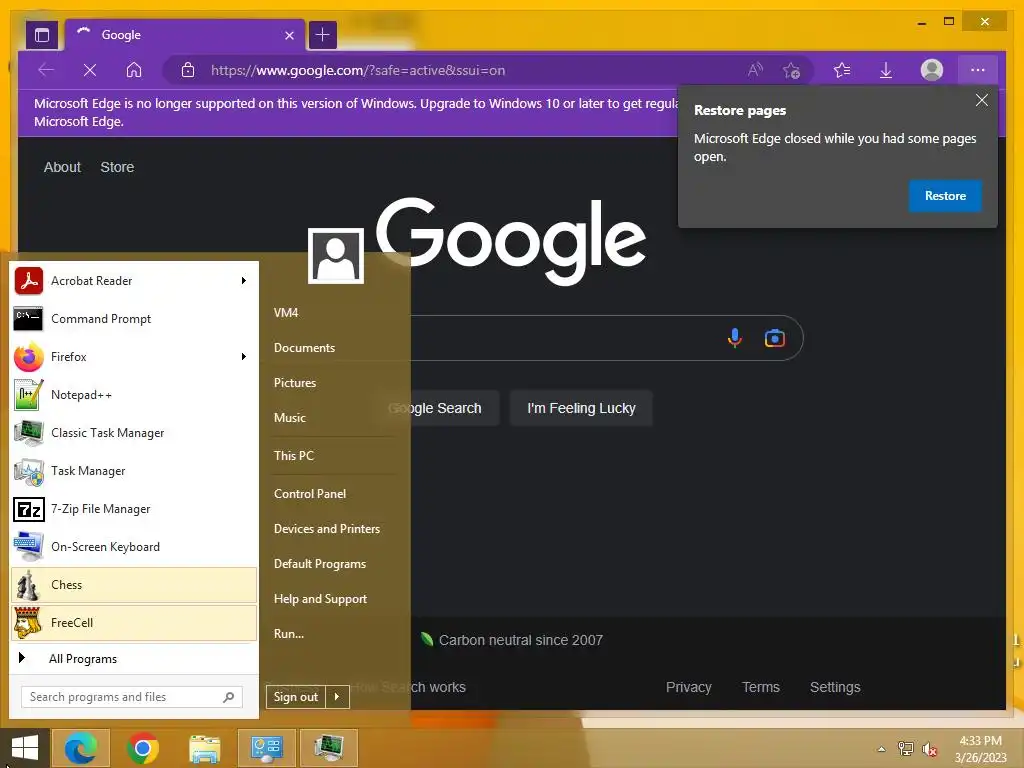1024x768 pixels.
Task: Go back with the browser back arrow
Action: point(46,70)
